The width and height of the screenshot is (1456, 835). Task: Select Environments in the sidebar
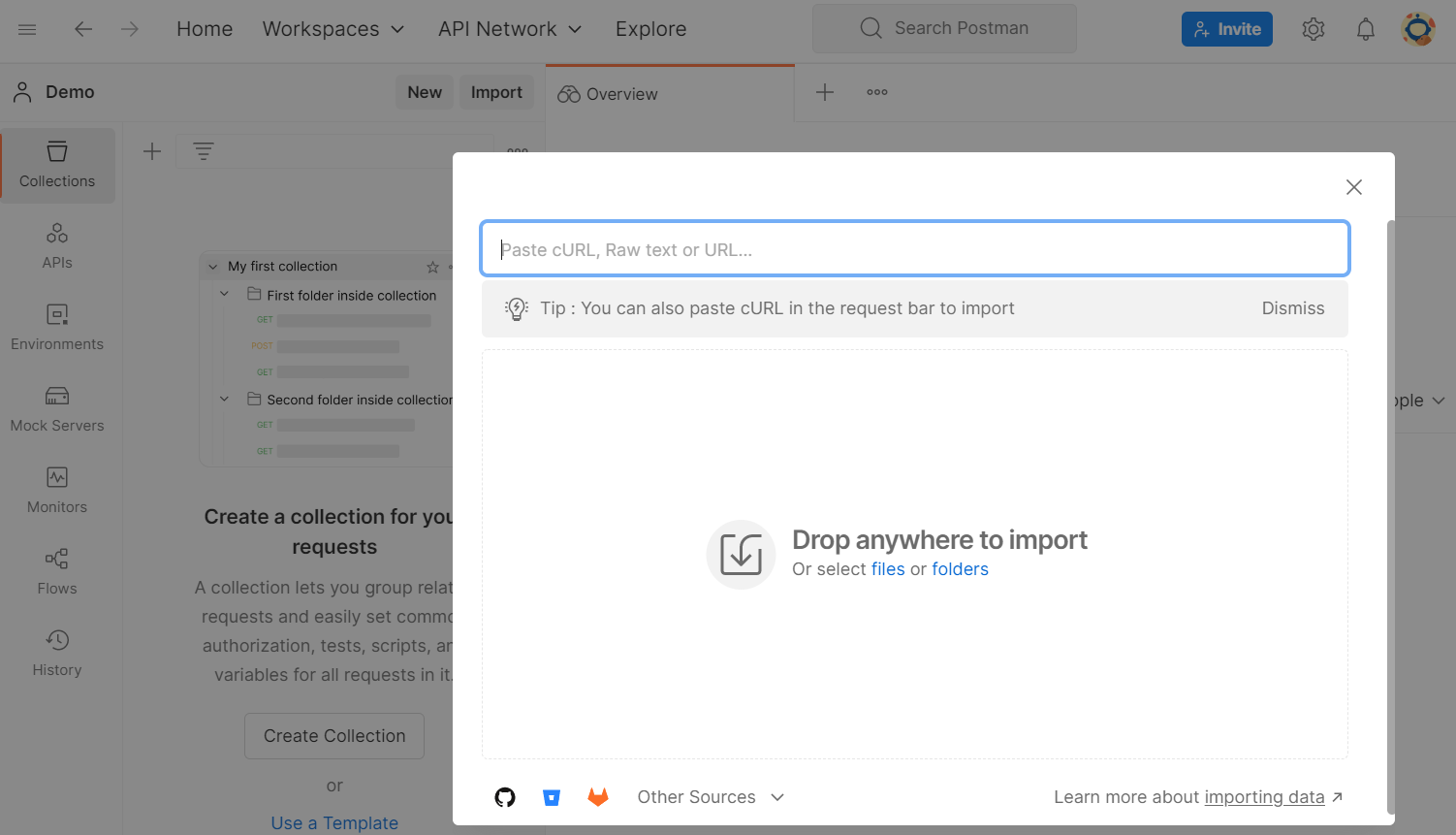(57, 328)
